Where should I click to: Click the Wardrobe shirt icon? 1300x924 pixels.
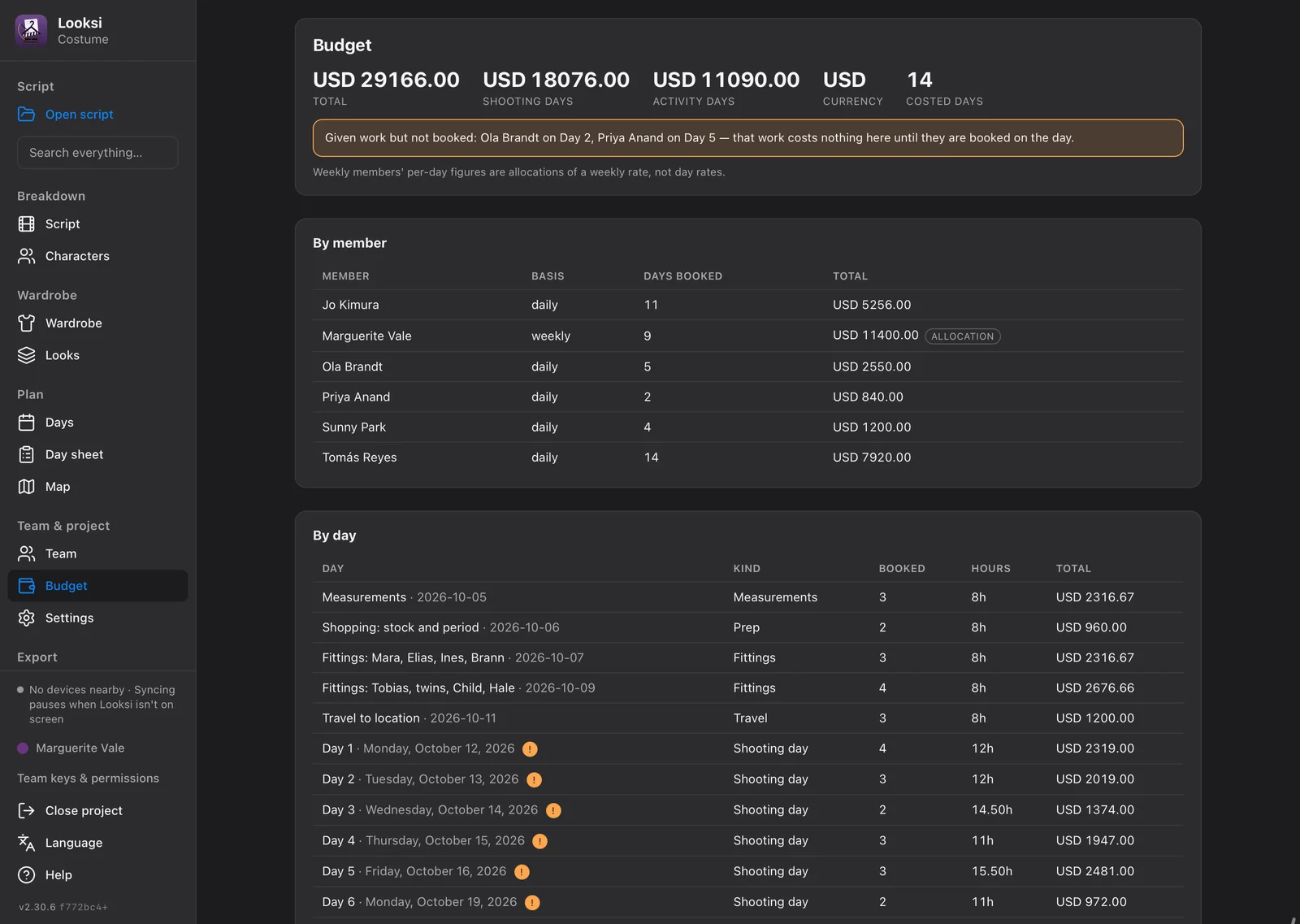coord(27,323)
